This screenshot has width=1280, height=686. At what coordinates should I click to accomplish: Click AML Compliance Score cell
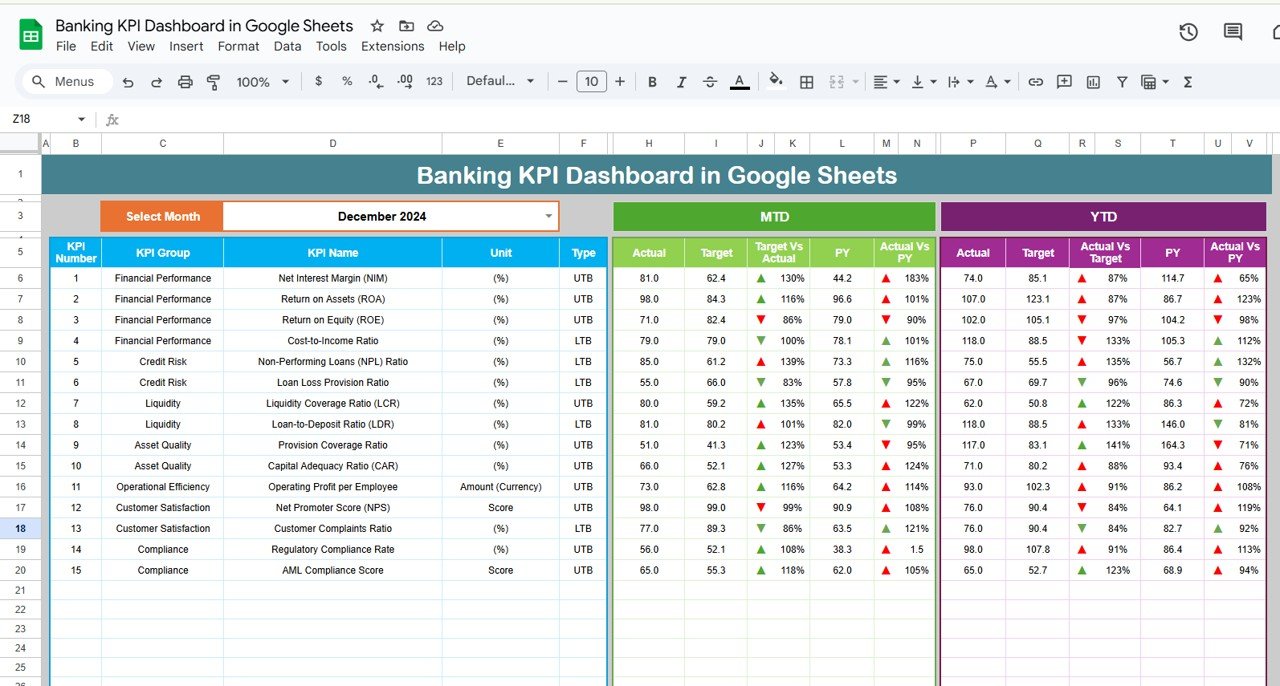333,570
